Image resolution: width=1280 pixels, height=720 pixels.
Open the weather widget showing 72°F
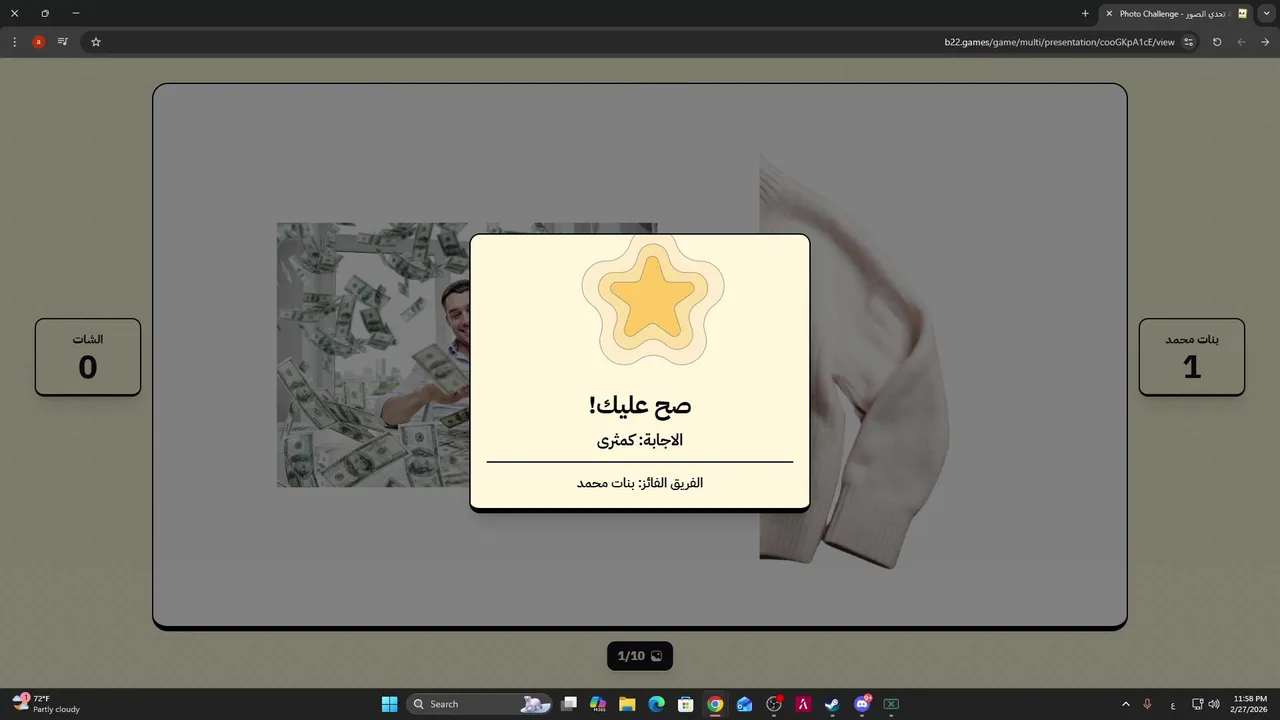[46, 704]
